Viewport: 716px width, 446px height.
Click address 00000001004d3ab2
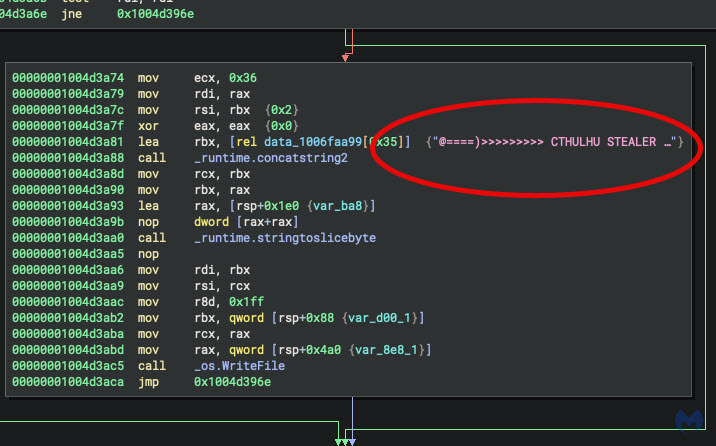(68, 318)
